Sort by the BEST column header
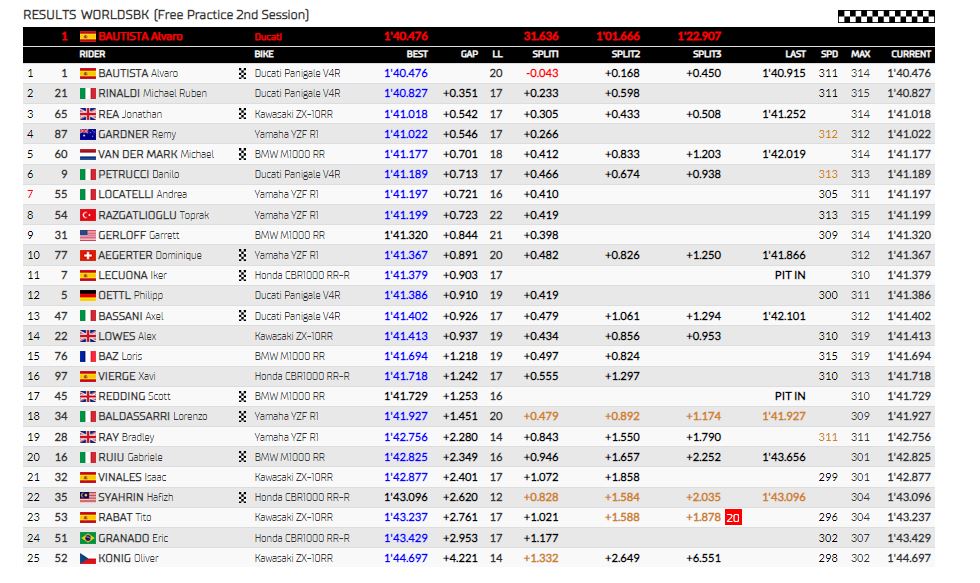This screenshot has width=980, height=583. (x=418, y=54)
